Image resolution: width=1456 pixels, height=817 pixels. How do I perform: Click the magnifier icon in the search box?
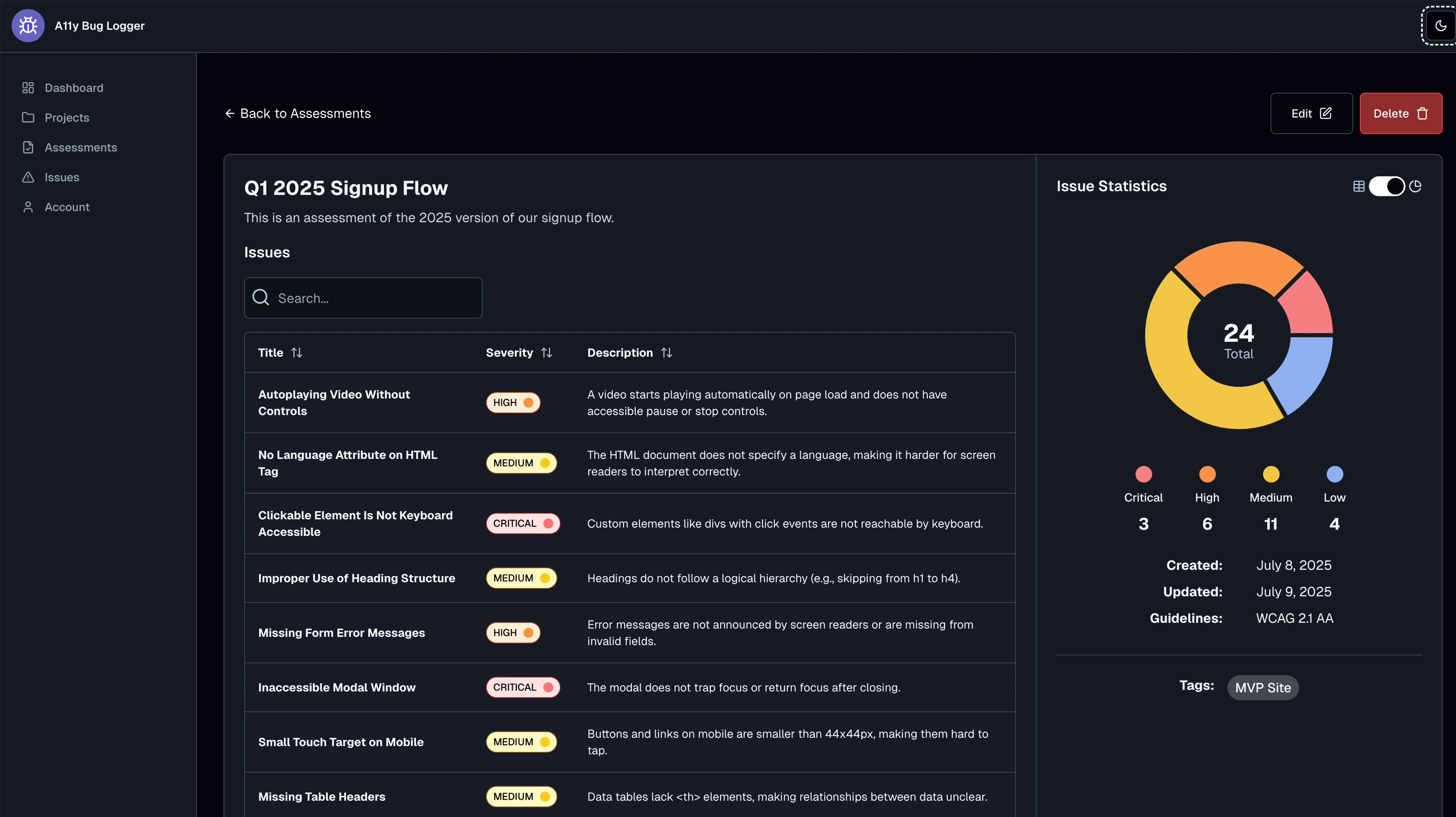point(261,297)
